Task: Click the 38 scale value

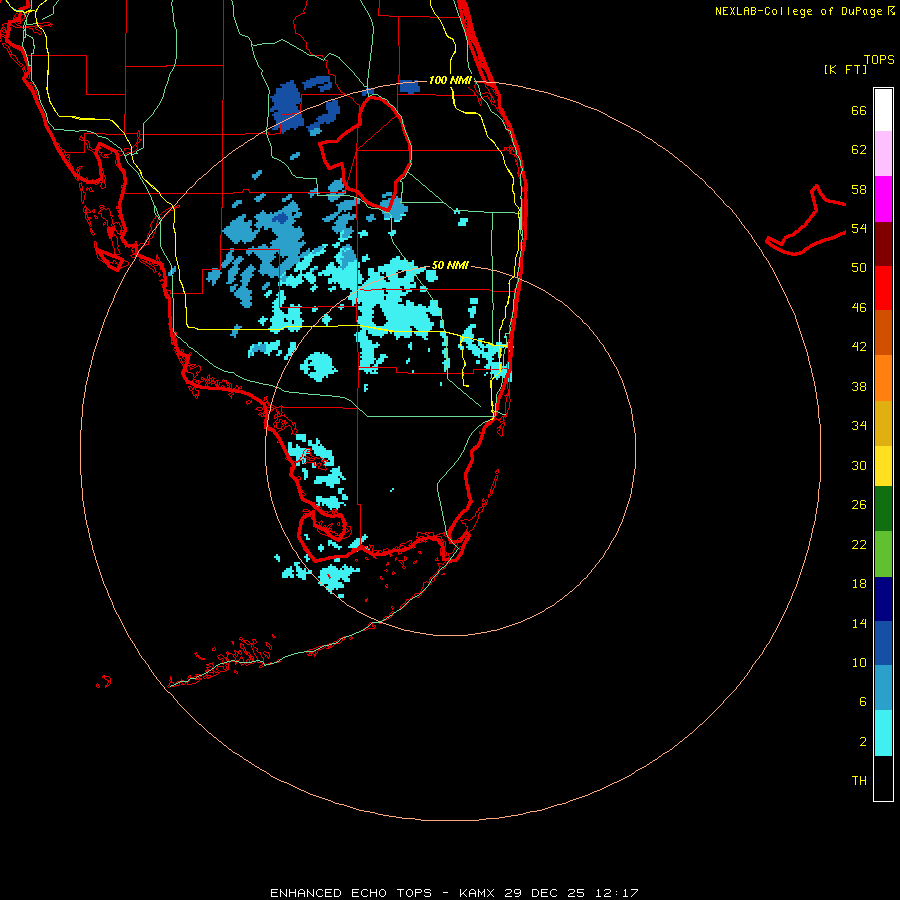Action: tap(859, 386)
